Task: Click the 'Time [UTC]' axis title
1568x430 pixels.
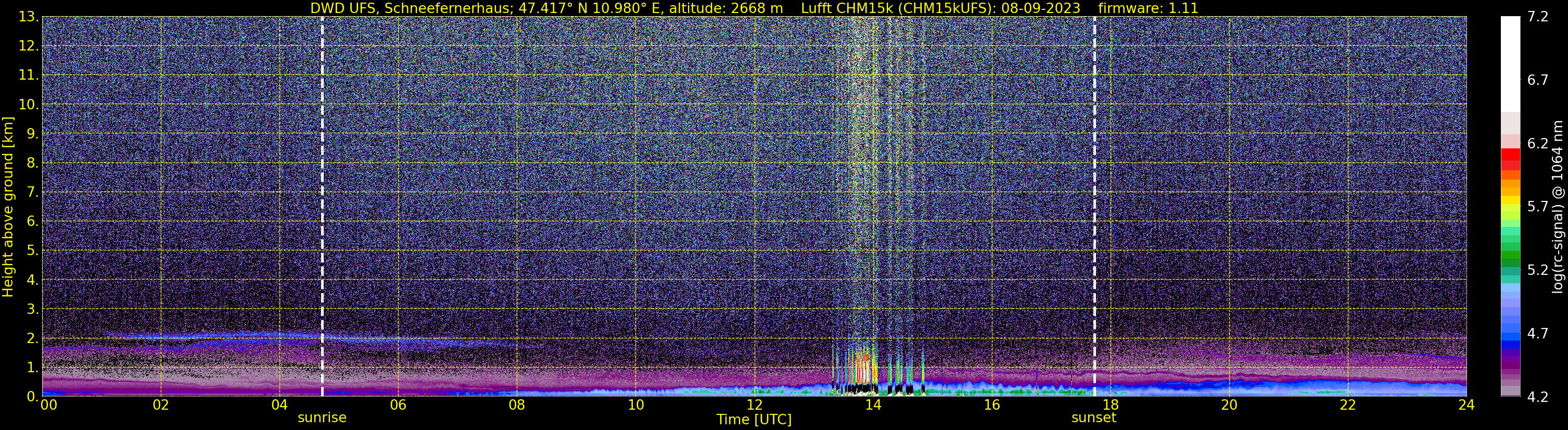Action: coord(754,420)
